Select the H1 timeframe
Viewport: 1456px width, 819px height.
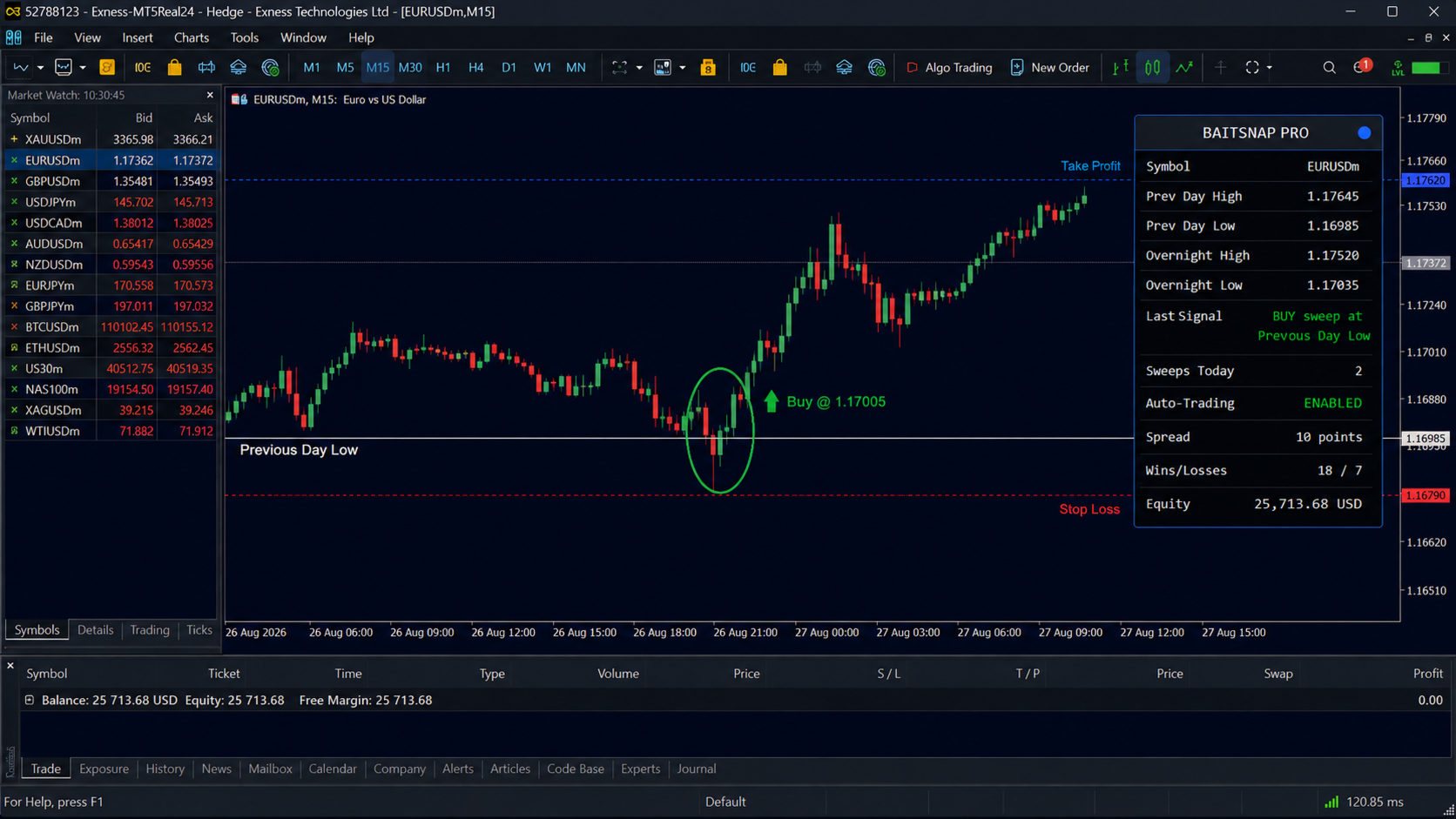click(443, 67)
